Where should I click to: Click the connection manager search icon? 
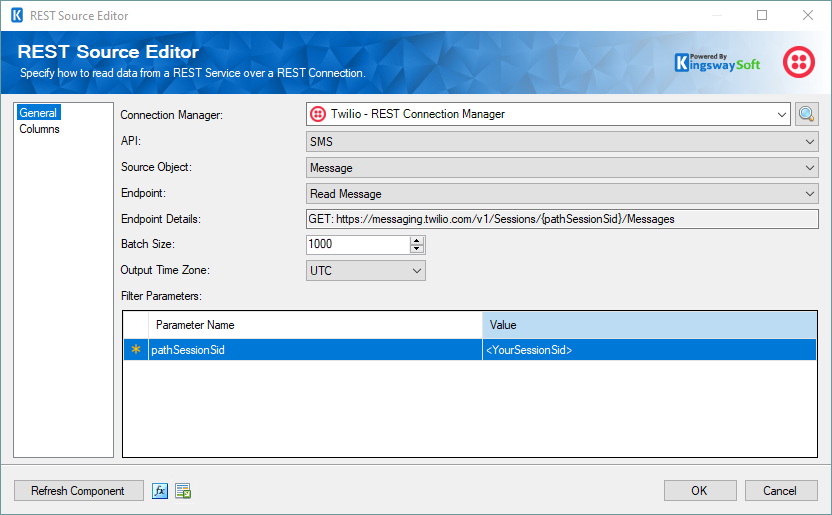(807, 114)
